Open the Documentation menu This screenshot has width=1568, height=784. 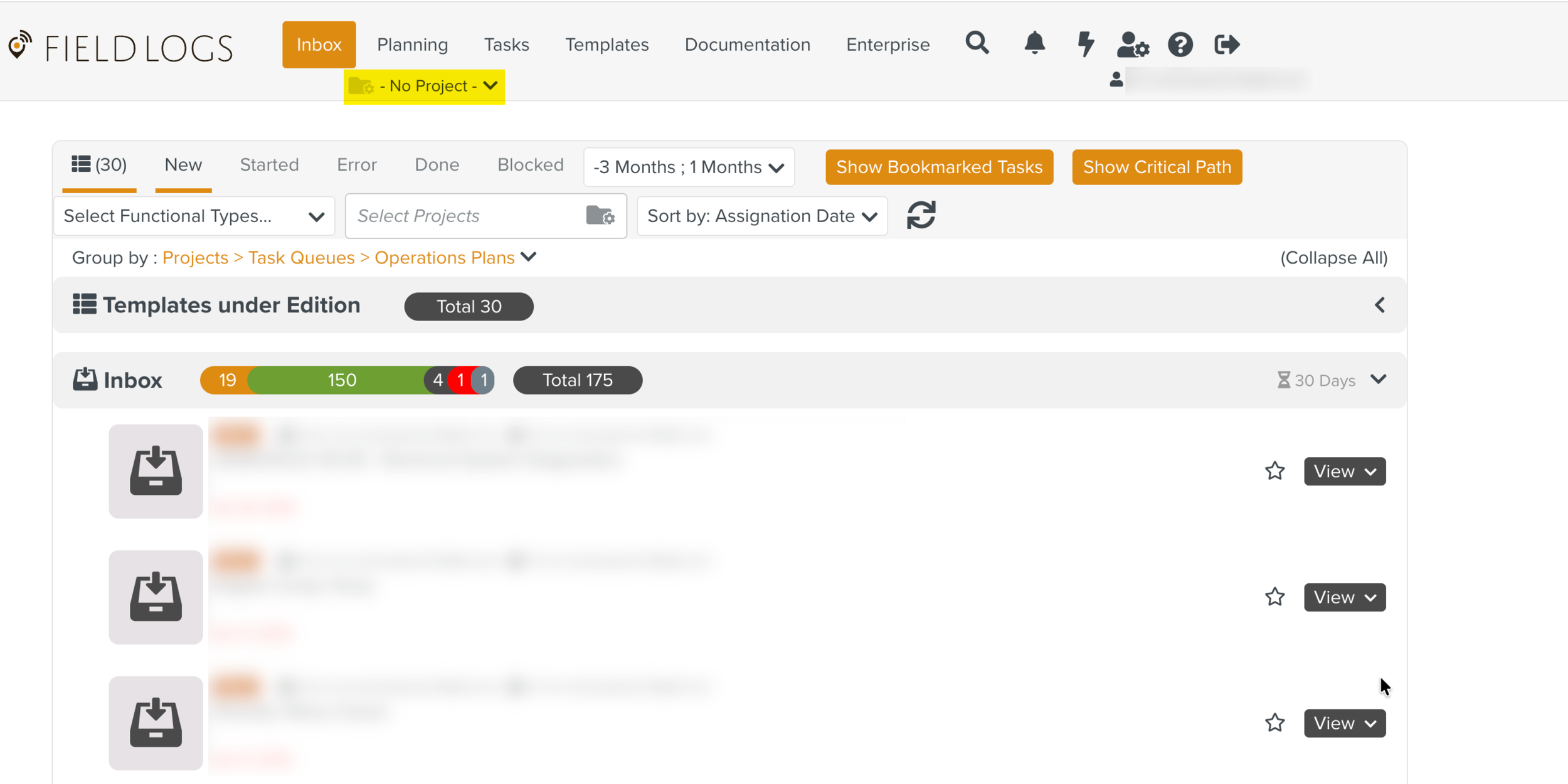[x=747, y=45]
